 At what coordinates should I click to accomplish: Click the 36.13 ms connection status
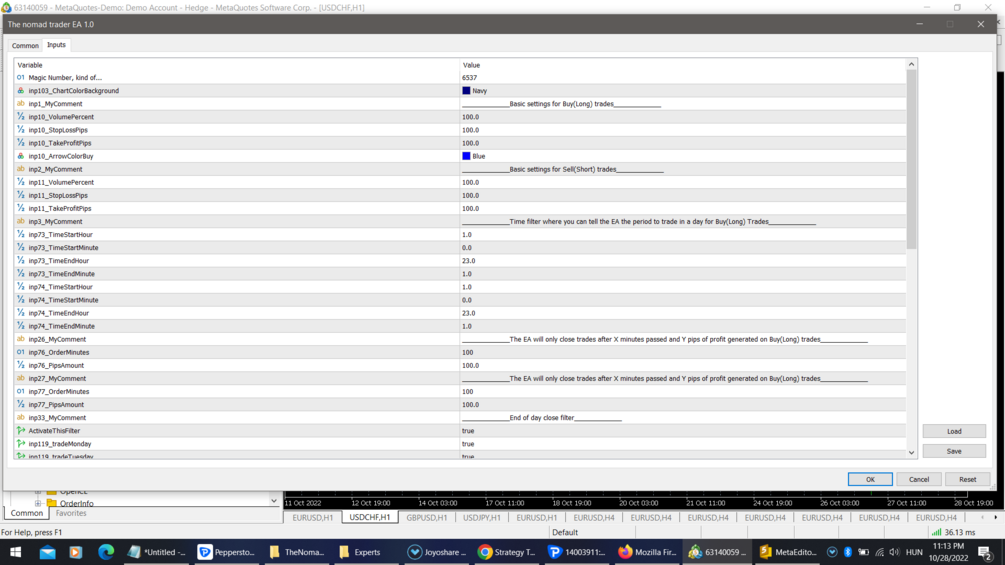point(954,532)
